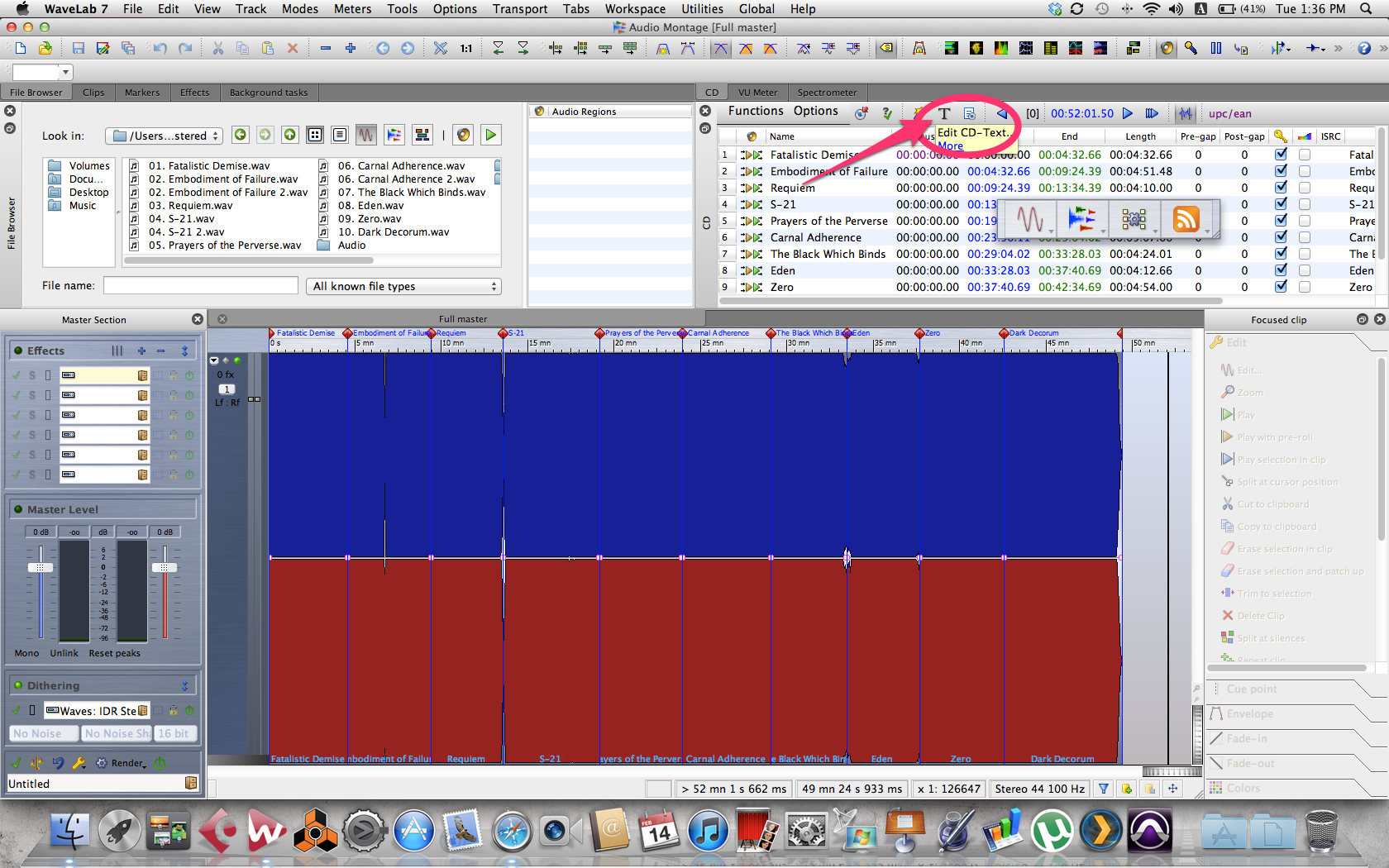Click Reset master section blue arrow icon
The width and height of the screenshot is (1389, 868).
pos(58,763)
